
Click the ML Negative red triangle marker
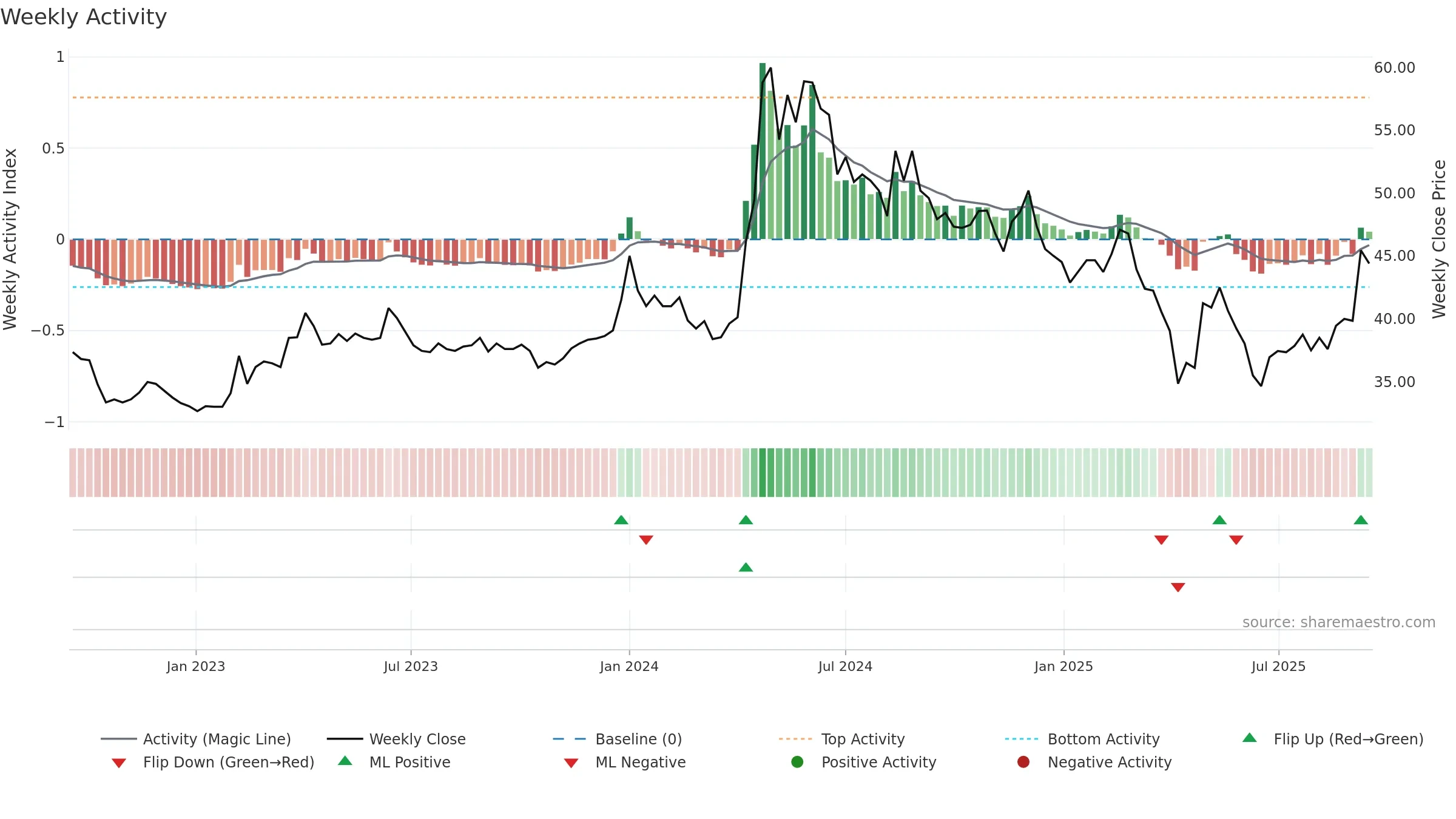(1178, 587)
